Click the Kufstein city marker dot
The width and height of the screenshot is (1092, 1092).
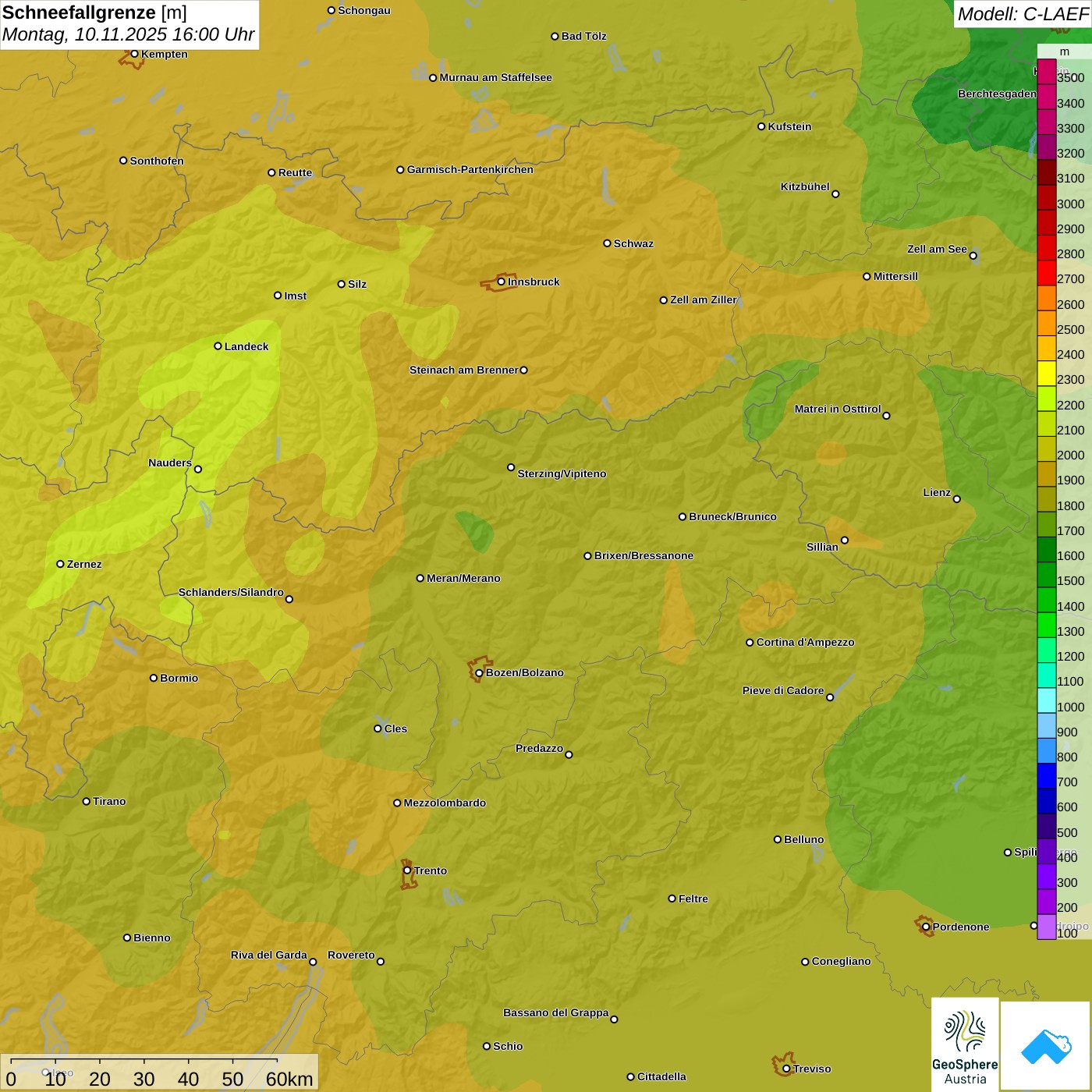tap(761, 126)
